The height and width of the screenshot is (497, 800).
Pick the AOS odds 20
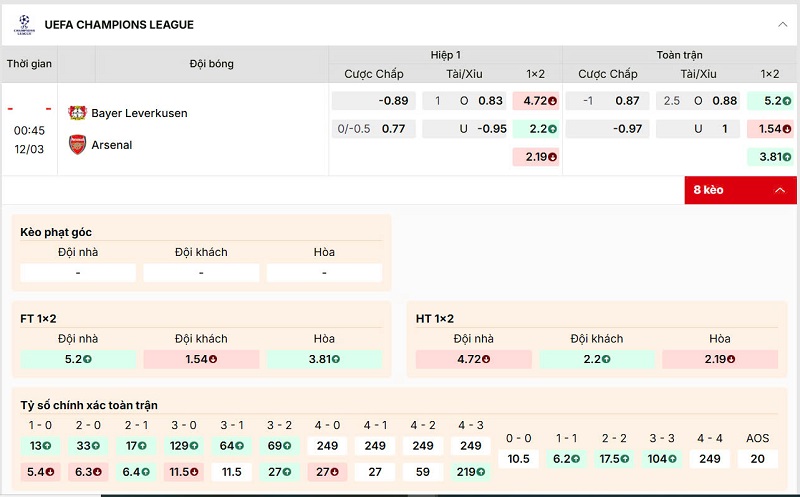(x=757, y=459)
